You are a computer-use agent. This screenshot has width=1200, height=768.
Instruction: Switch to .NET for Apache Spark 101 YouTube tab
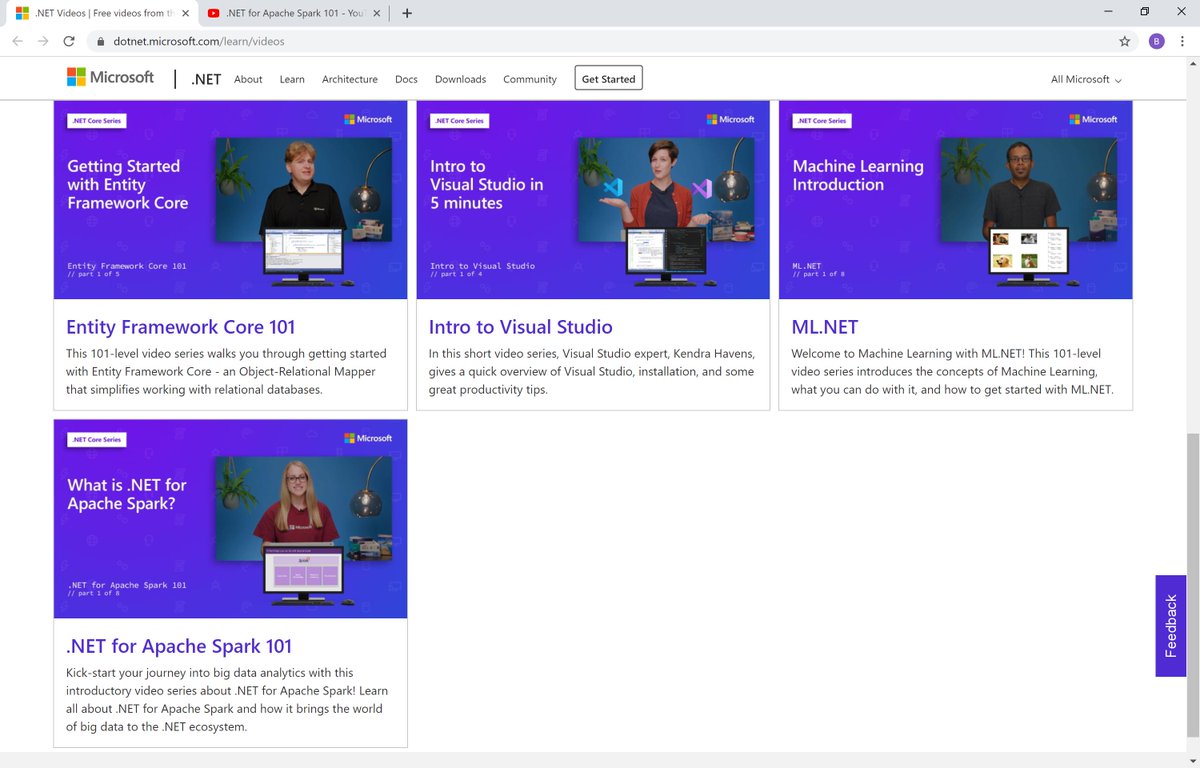click(295, 13)
